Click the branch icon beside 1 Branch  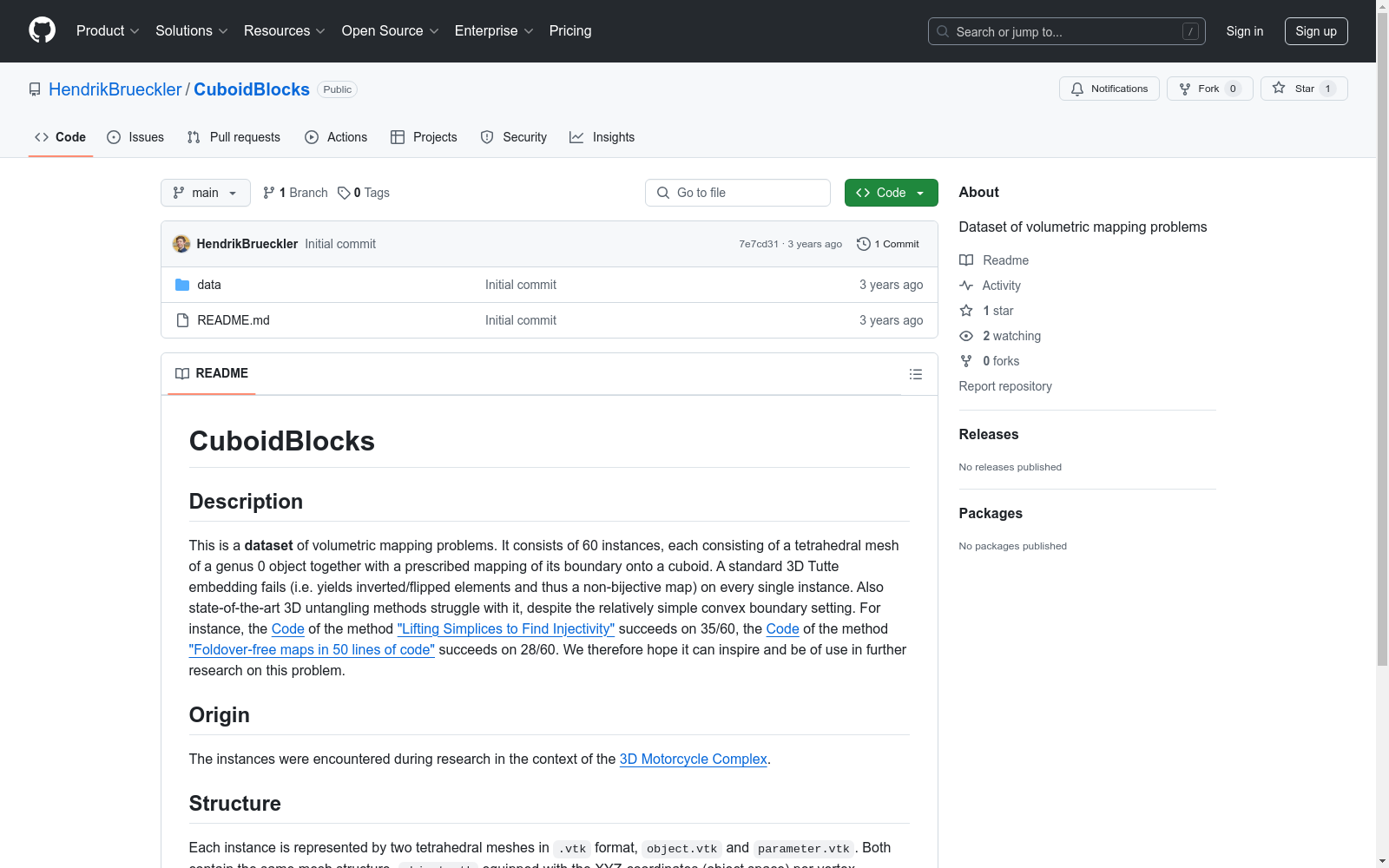[269, 193]
